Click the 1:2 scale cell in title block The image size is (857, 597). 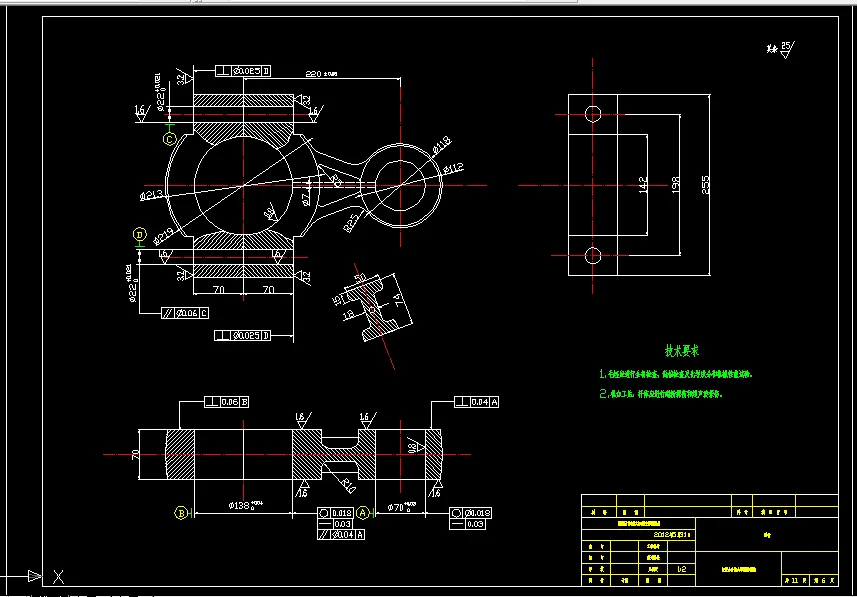pyautogui.click(x=682, y=569)
